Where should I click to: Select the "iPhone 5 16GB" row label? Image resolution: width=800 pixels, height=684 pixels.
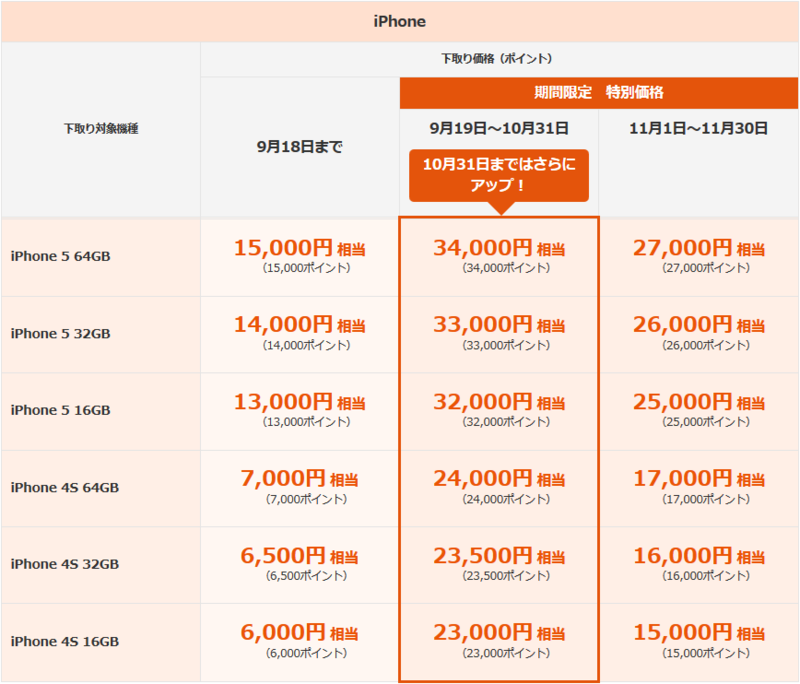[61, 410]
